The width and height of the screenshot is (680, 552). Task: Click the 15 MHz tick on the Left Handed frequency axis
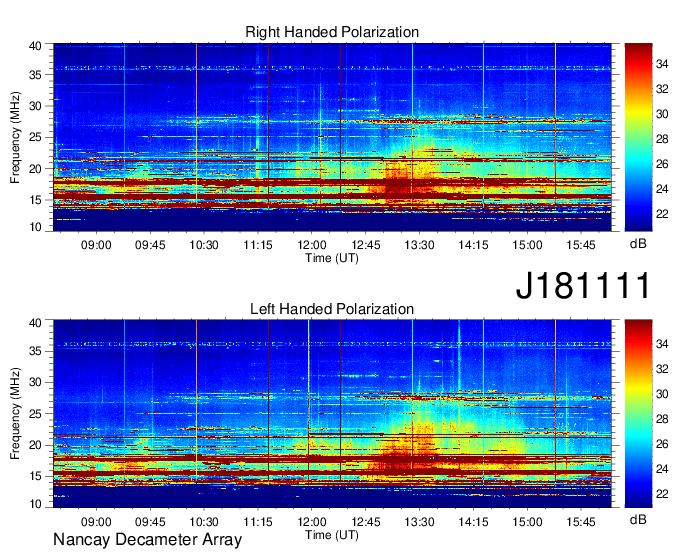tap(35, 476)
